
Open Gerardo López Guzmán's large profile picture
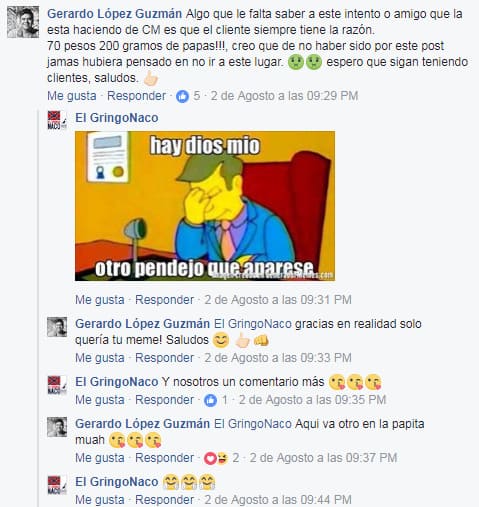(x=23, y=22)
